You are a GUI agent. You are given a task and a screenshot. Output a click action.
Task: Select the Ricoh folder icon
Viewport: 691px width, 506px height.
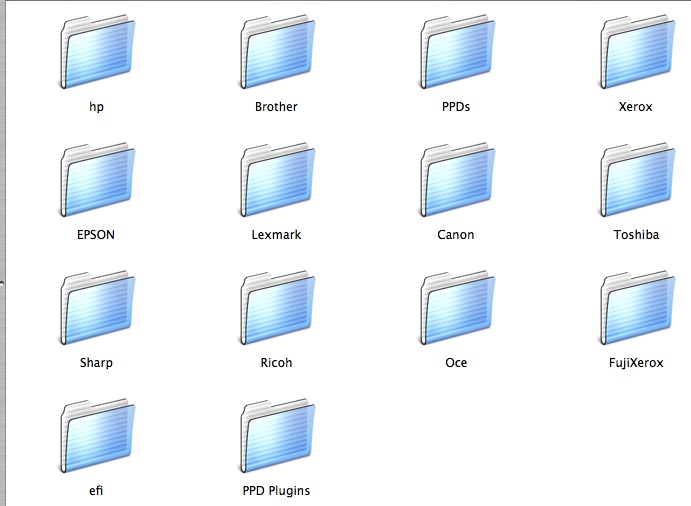click(278, 308)
